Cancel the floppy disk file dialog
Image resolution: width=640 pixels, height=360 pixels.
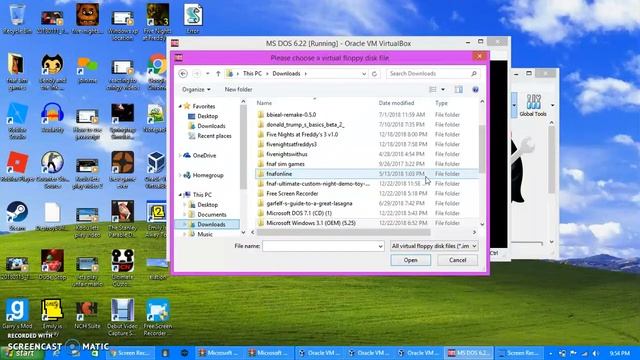458,260
